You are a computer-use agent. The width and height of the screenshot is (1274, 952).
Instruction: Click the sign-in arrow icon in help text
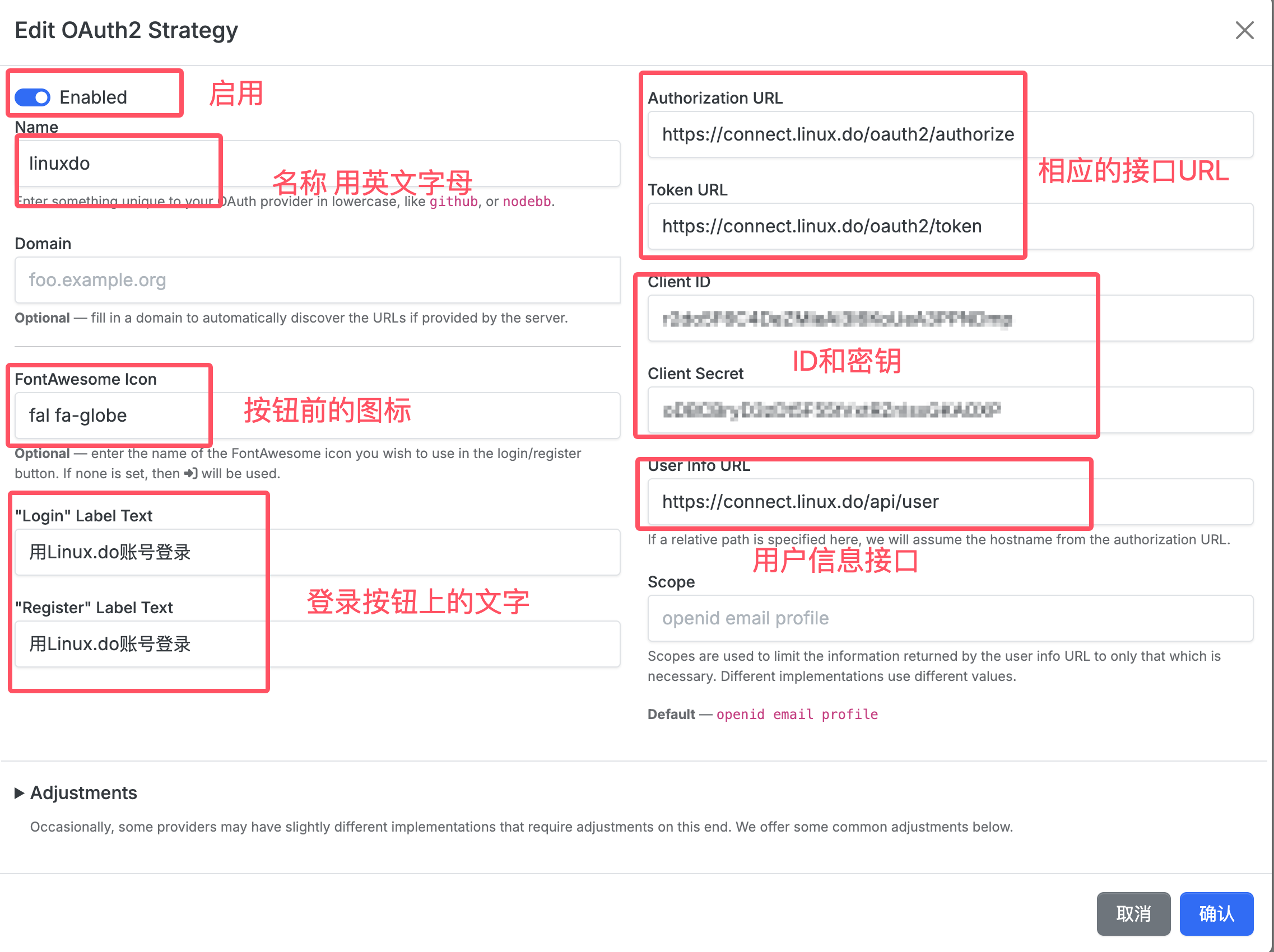tap(190, 474)
